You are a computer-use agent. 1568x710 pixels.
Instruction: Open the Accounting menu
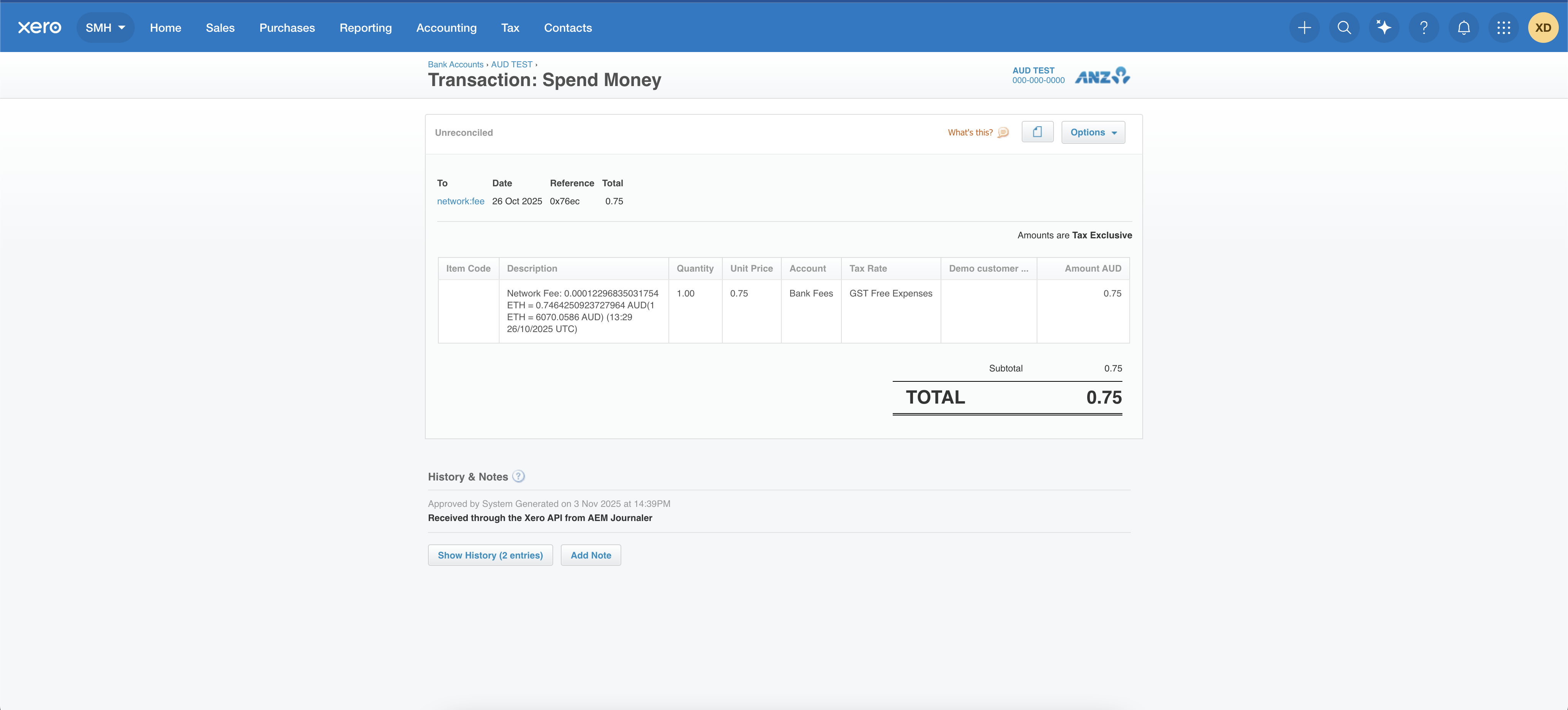[x=446, y=28]
